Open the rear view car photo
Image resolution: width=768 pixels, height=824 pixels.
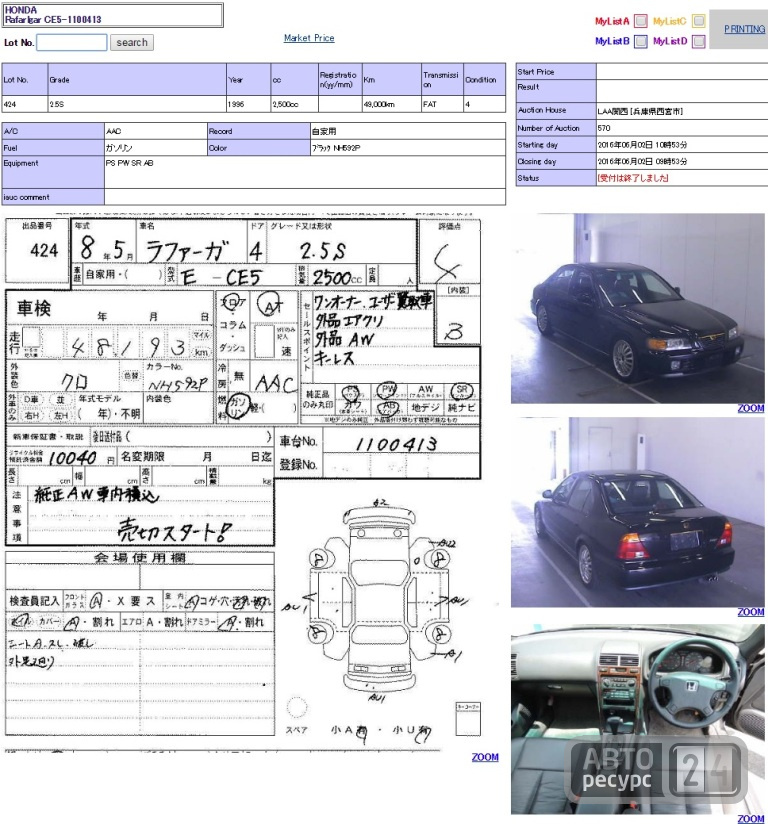click(638, 512)
